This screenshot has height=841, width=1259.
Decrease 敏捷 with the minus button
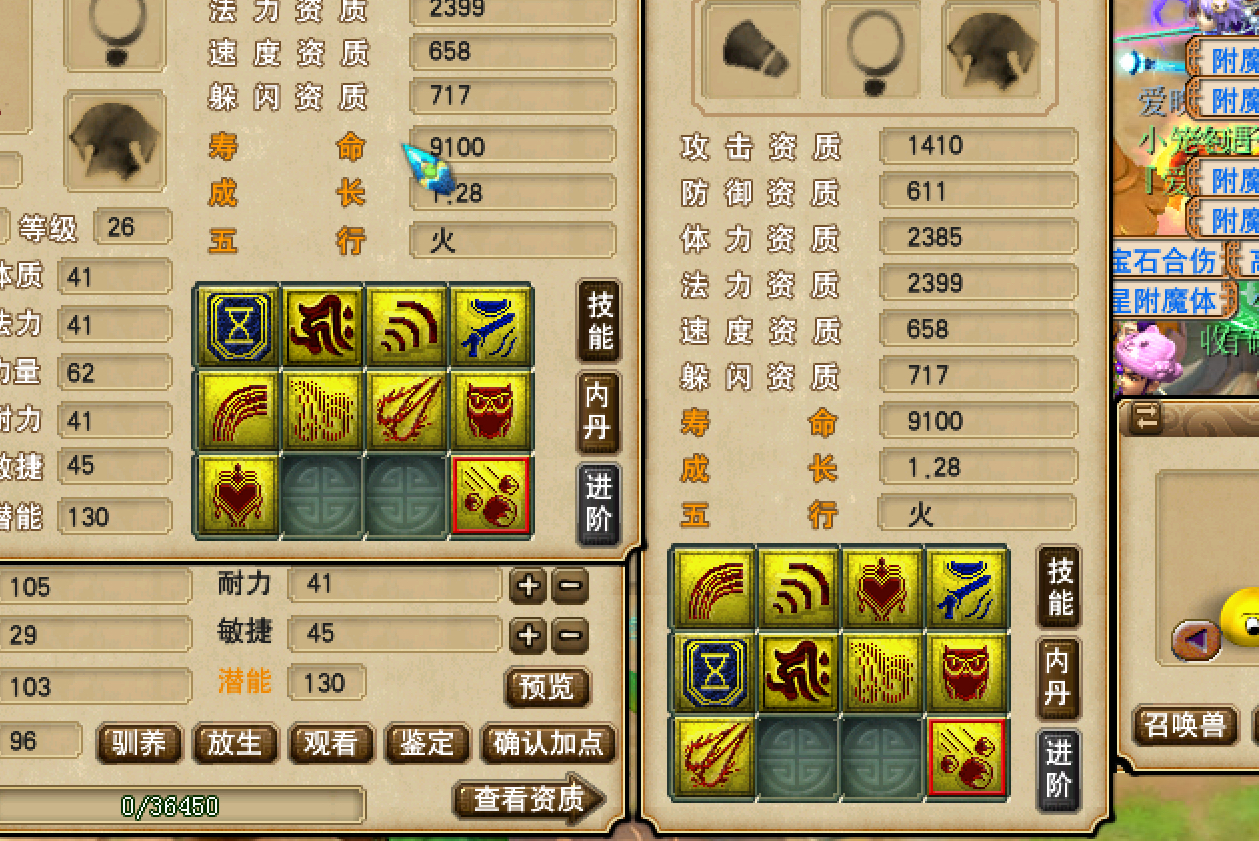tap(569, 635)
